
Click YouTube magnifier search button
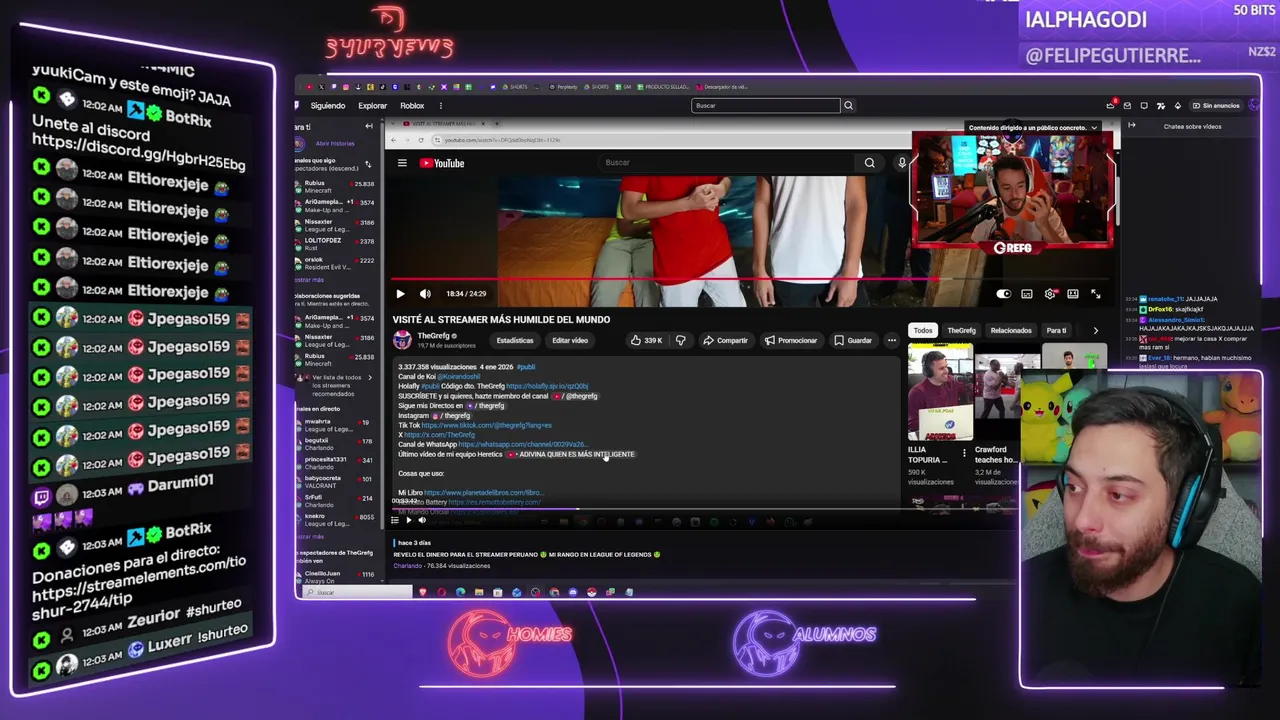coord(869,163)
